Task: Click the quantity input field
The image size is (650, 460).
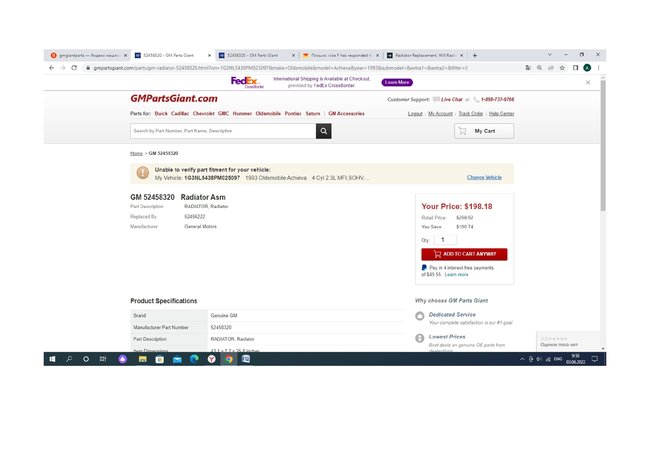Action: pos(445,240)
